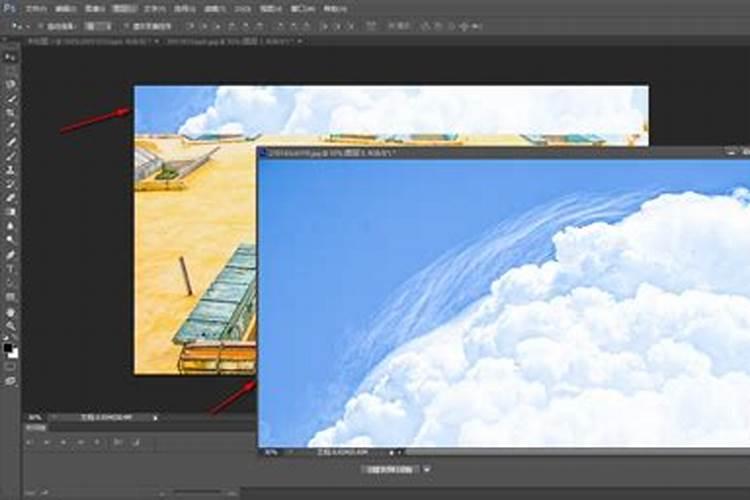Open the Image menu
Screen dimensions: 750x500
click(x=95, y=9)
